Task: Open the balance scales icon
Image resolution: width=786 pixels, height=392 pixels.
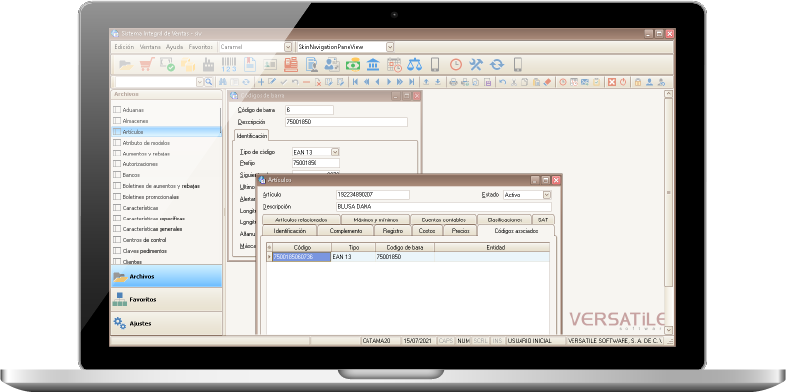Action: [x=415, y=65]
